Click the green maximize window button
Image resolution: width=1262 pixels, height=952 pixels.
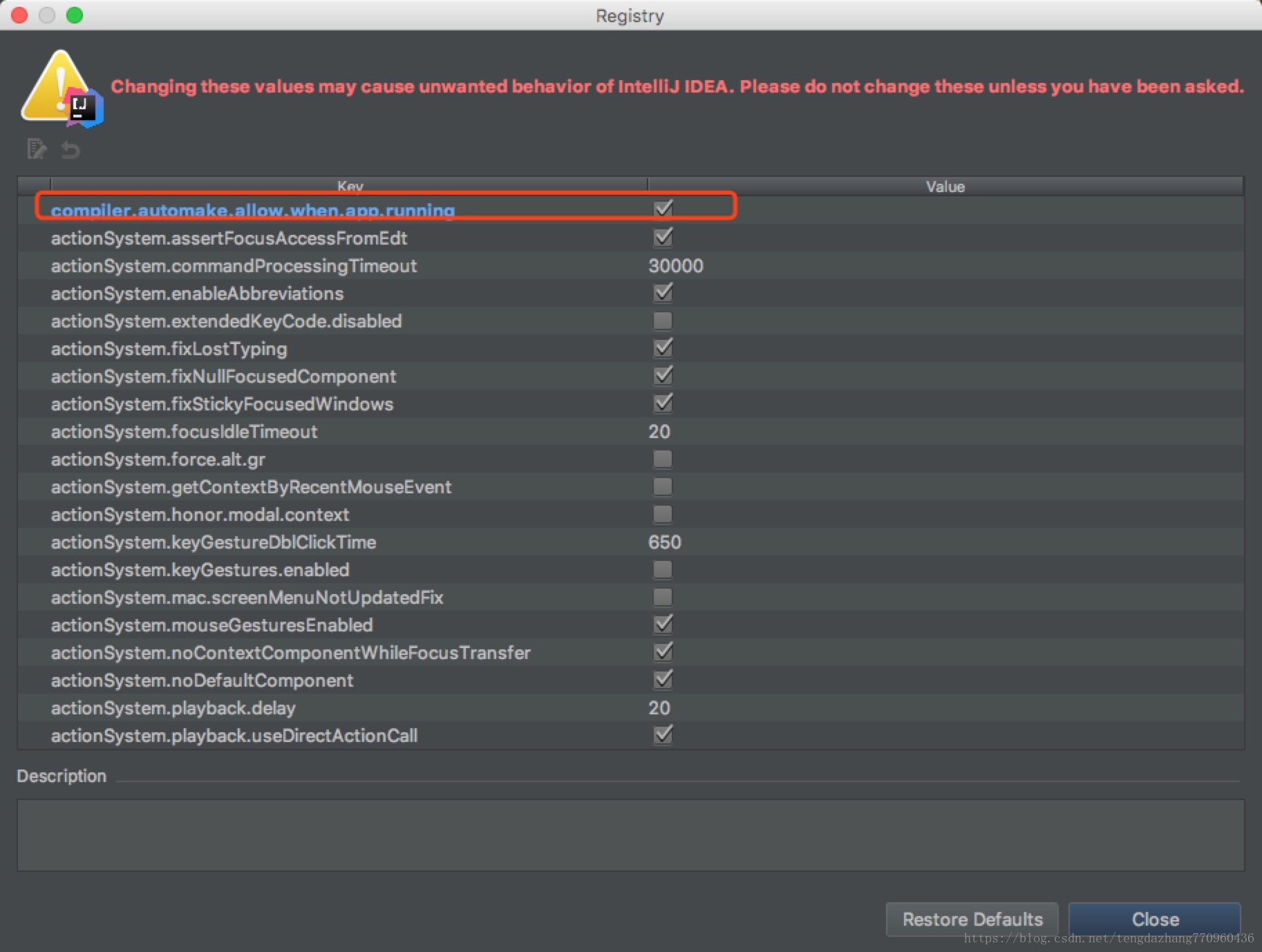pos(75,15)
